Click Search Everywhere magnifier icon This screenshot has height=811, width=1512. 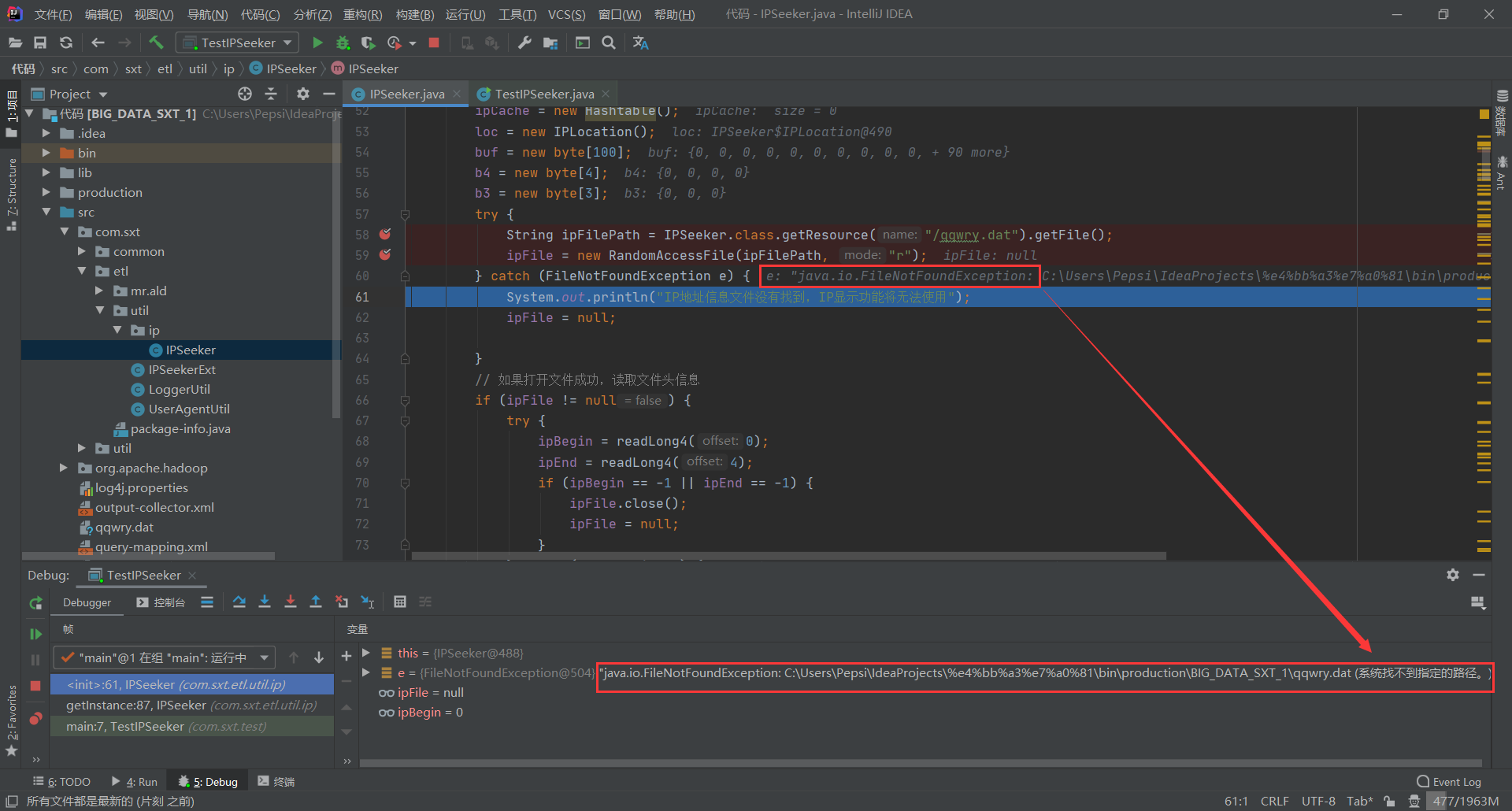(609, 43)
